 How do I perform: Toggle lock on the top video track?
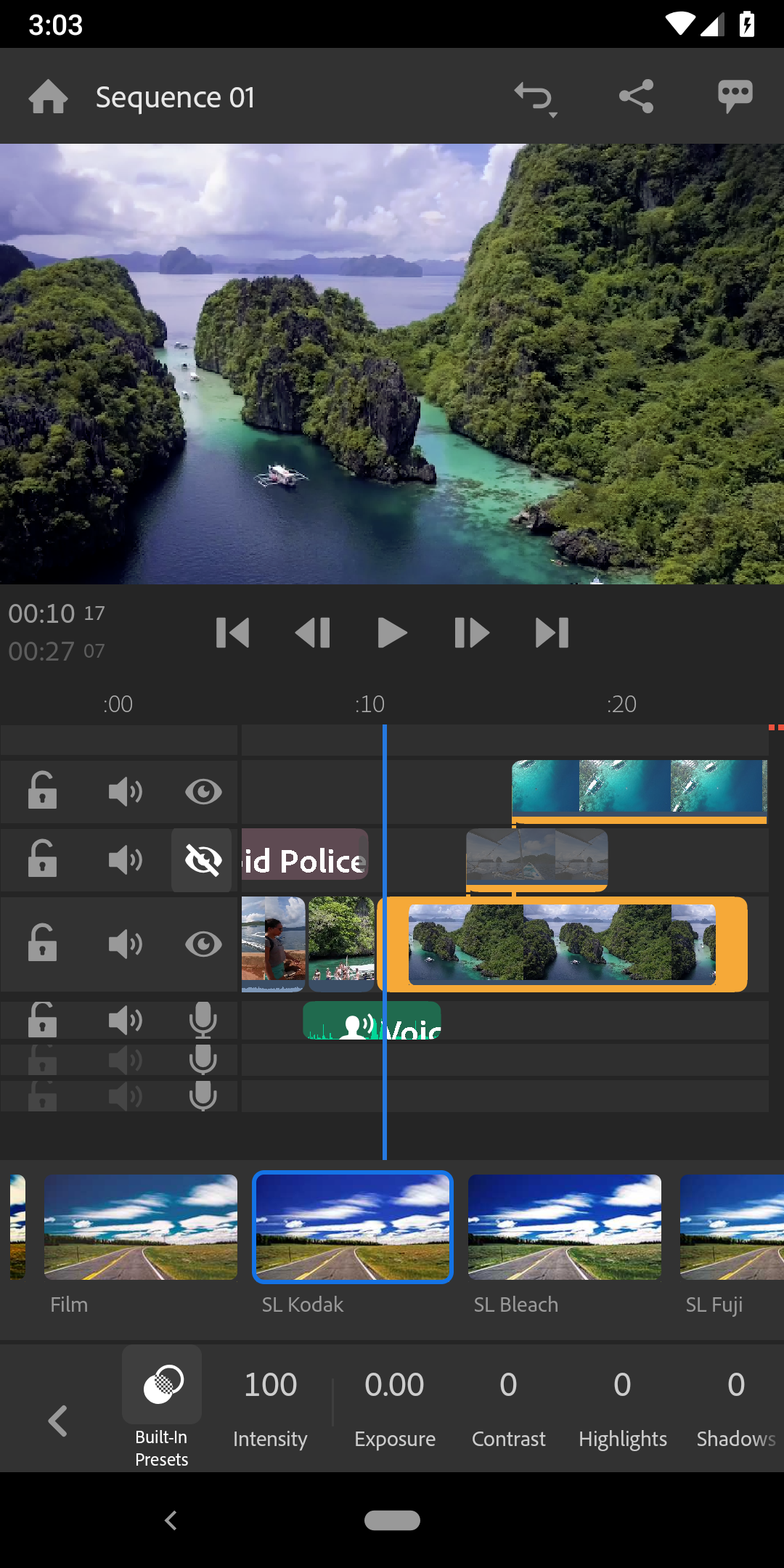click(42, 791)
